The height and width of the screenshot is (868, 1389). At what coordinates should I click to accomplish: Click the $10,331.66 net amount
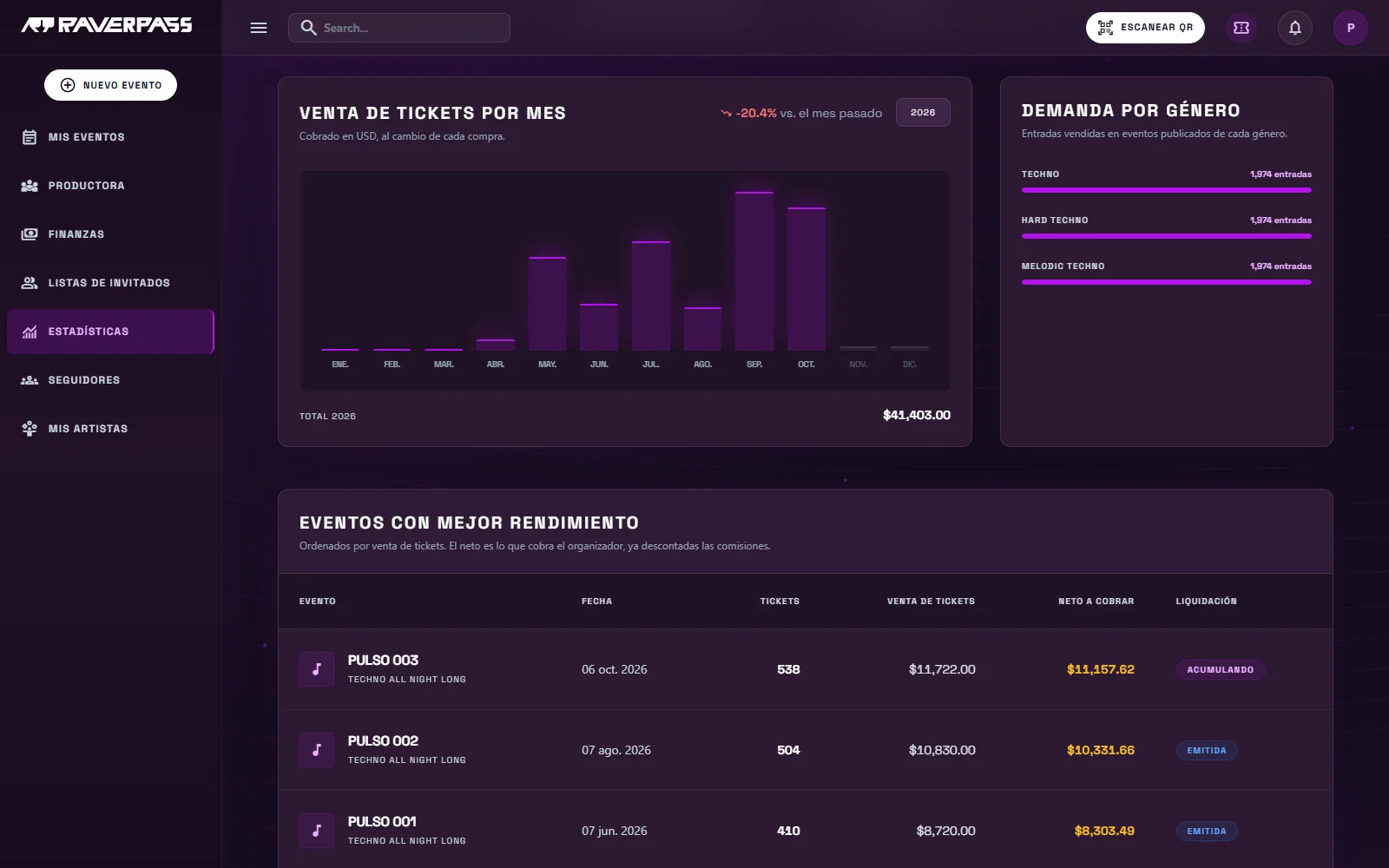coord(1101,750)
